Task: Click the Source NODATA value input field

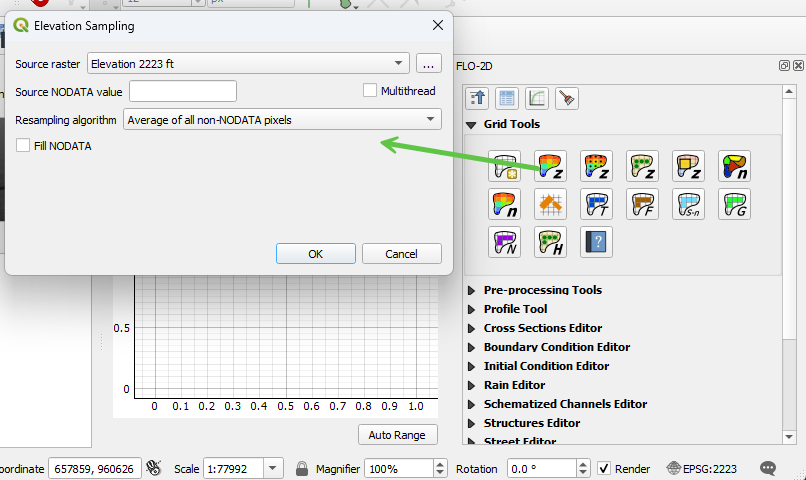Action: coord(183,92)
